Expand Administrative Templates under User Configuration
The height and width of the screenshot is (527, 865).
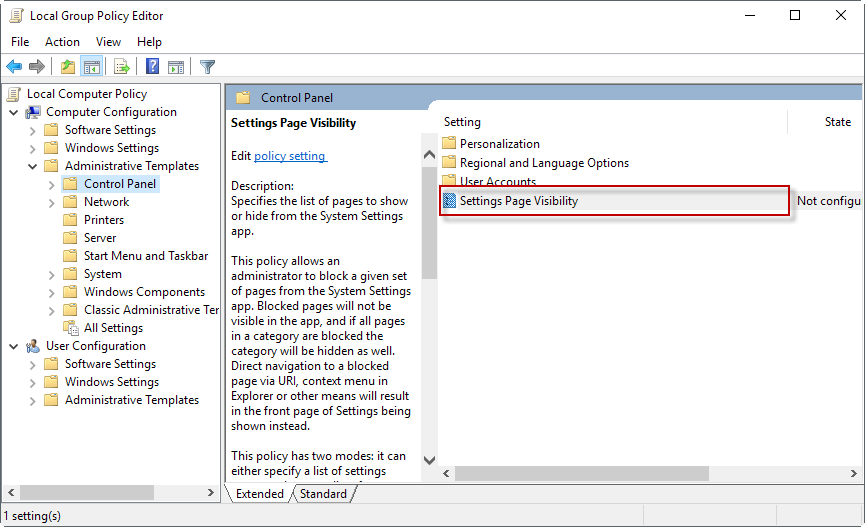(x=33, y=401)
